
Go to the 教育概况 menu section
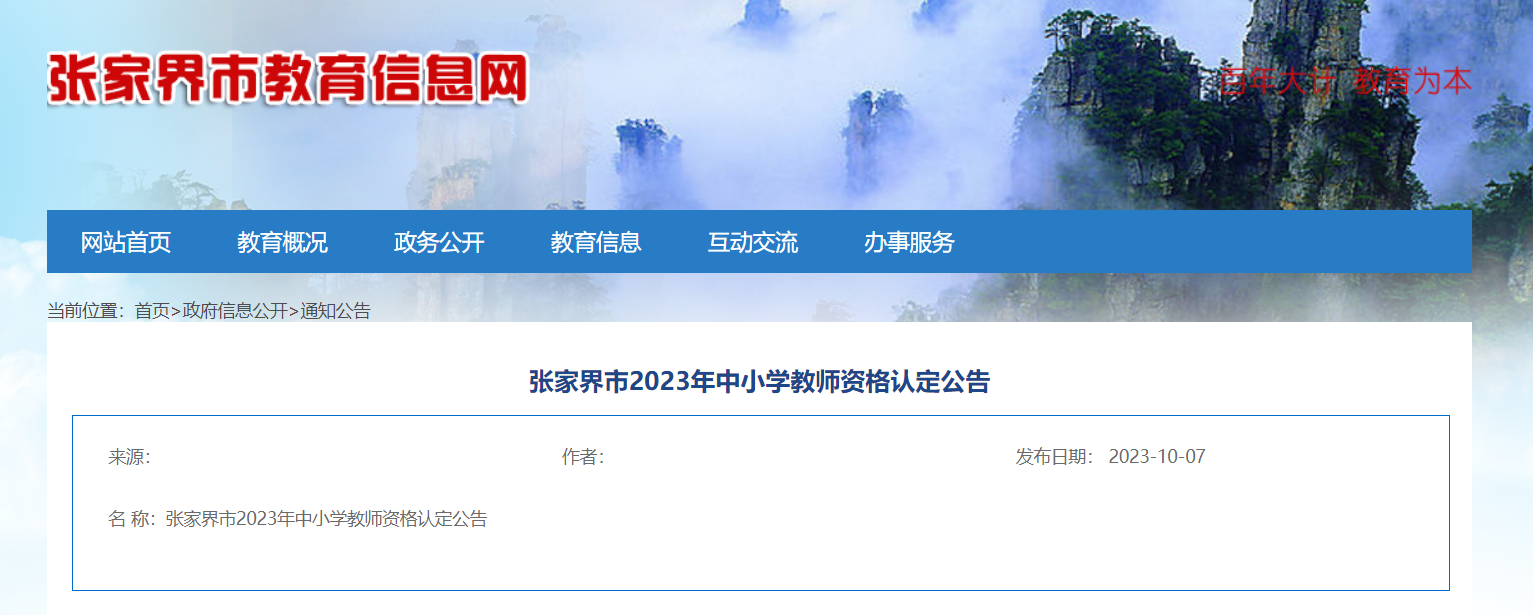pos(282,242)
